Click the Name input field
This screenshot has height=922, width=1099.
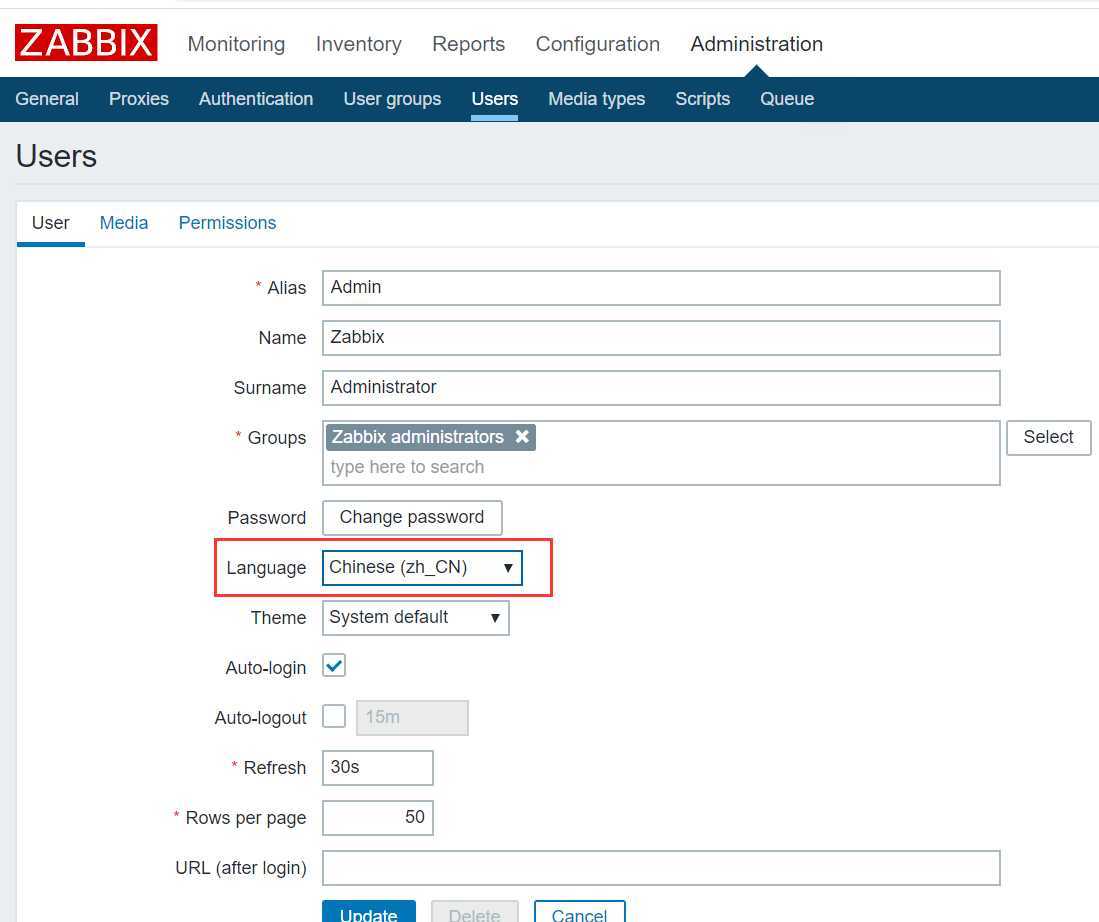(661, 337)
